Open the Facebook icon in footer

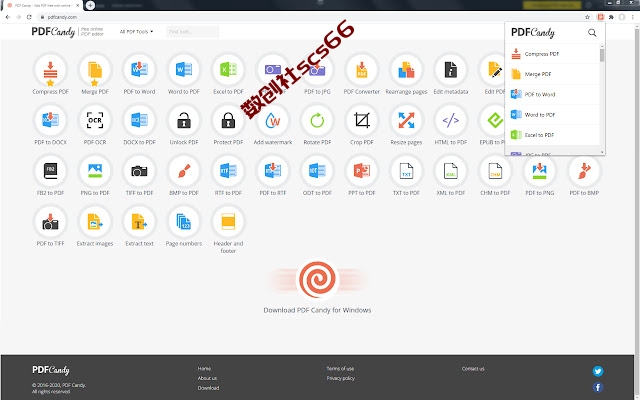click(598, 387)
